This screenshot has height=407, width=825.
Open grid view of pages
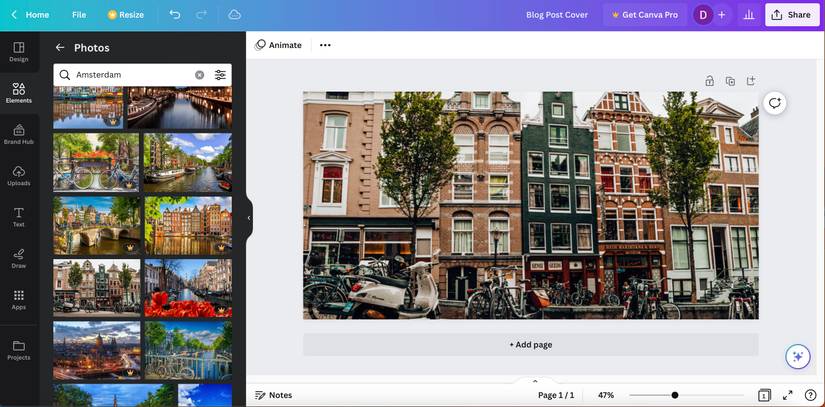[764, 395]
